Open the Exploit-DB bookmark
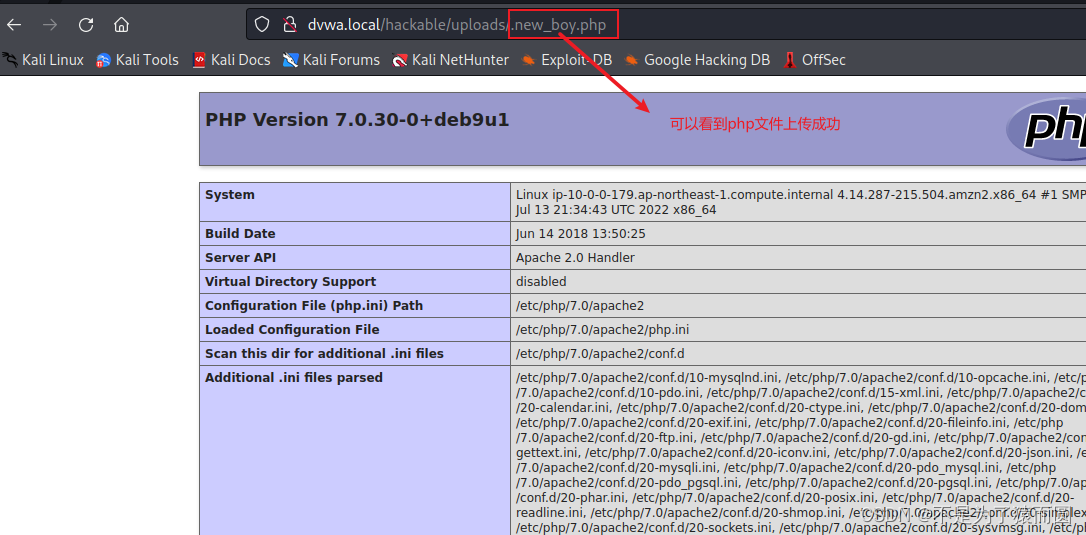Screen dimensions: 1086x535 pos(567,60)
